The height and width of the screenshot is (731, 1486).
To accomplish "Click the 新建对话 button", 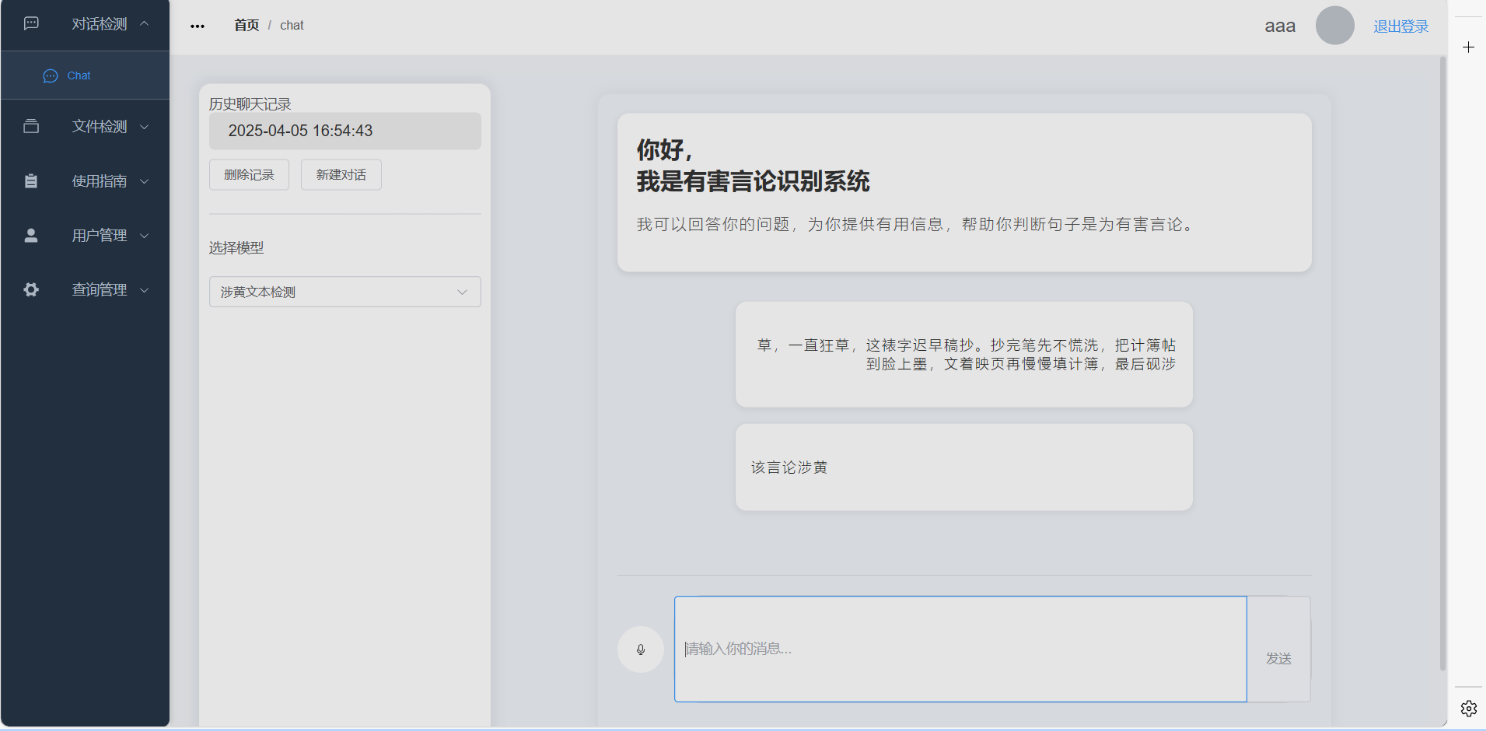I will coord(341,174).
